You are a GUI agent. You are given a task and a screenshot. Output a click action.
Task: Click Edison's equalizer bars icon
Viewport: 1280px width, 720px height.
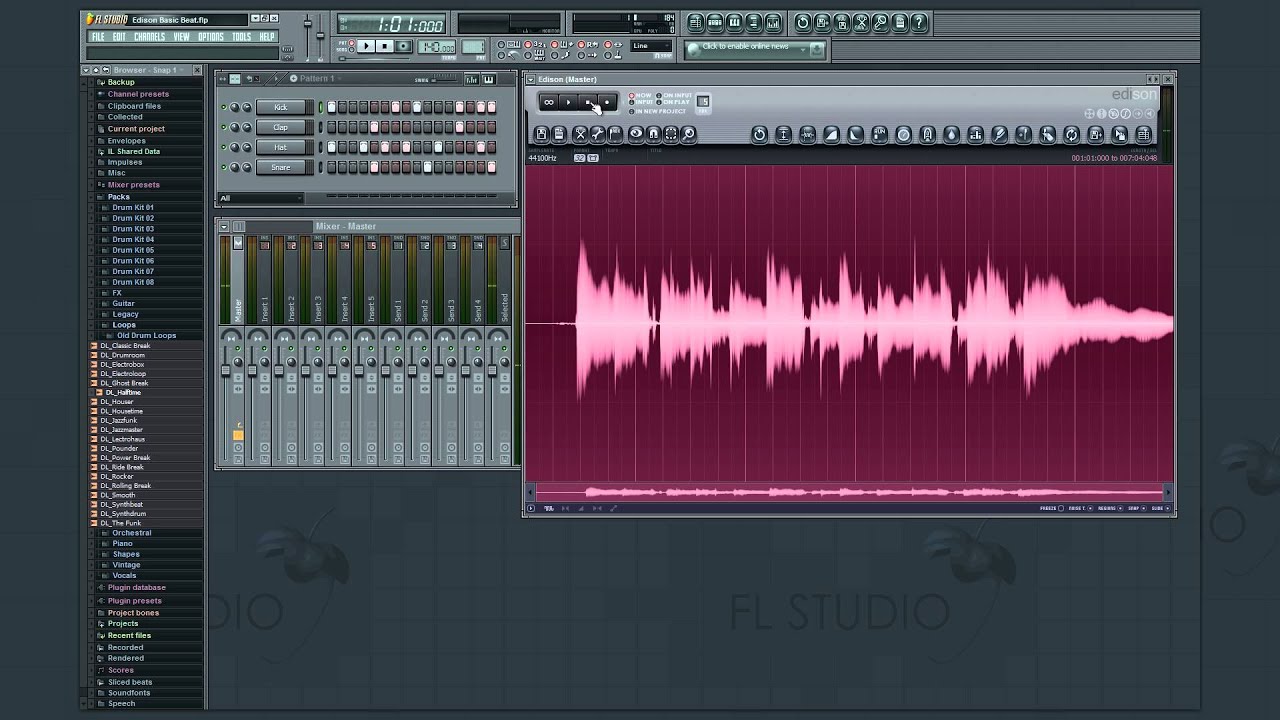coord(975,134)
